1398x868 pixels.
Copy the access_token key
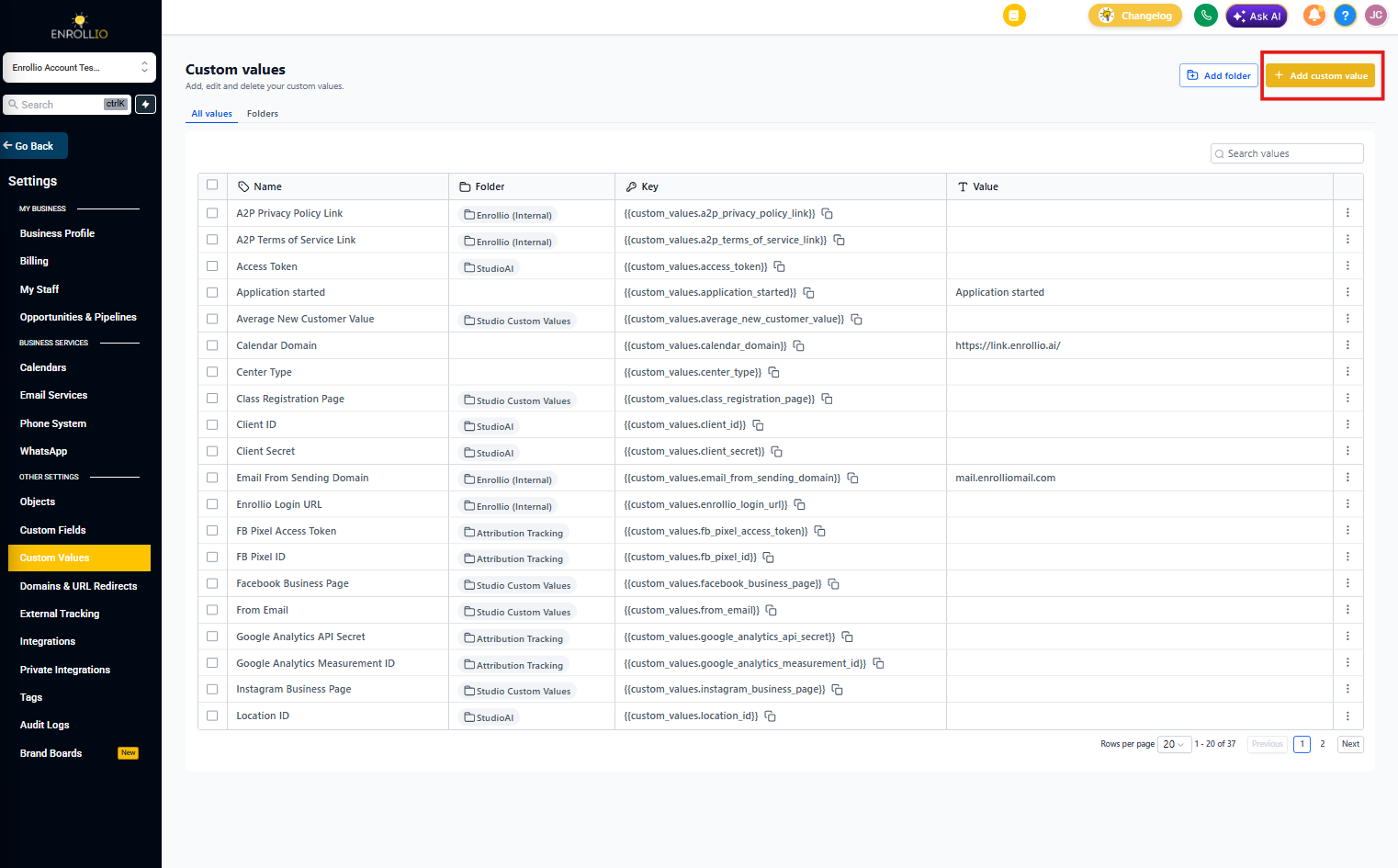tap(779, 267)
